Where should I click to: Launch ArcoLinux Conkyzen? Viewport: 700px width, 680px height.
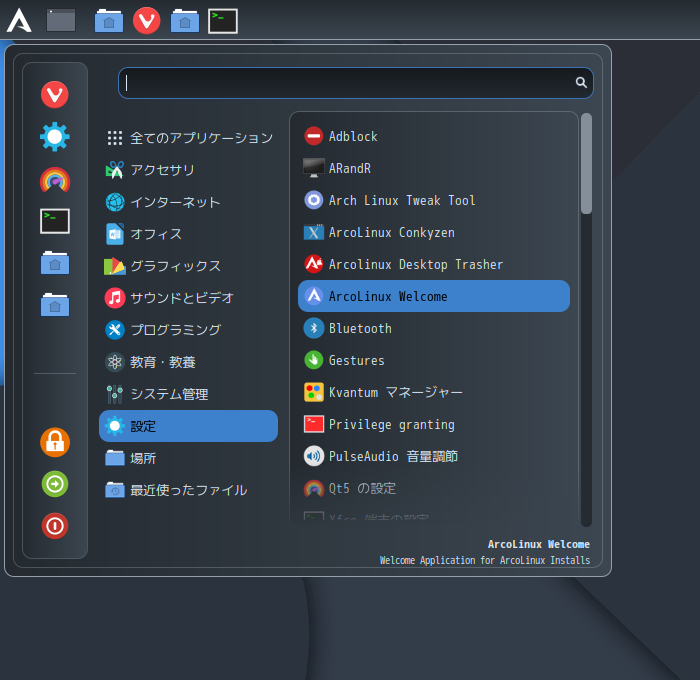(434, 232)
